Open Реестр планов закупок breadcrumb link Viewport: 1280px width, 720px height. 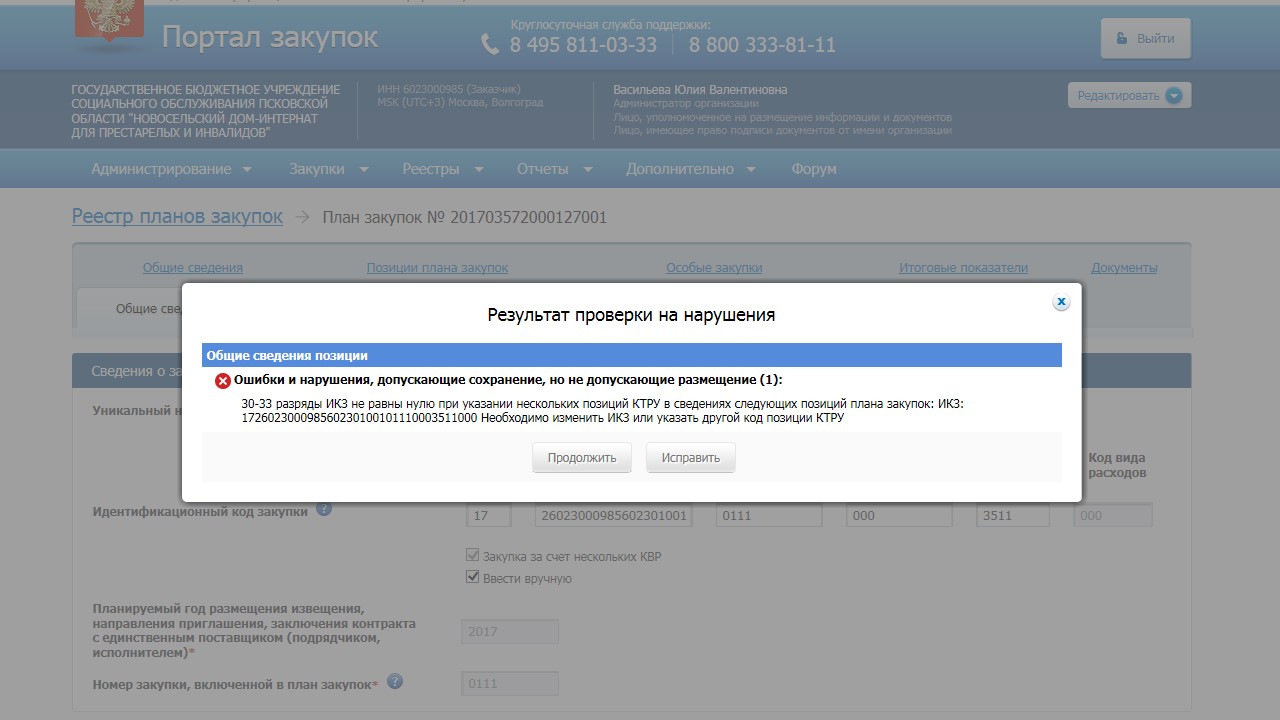[177, 217]
